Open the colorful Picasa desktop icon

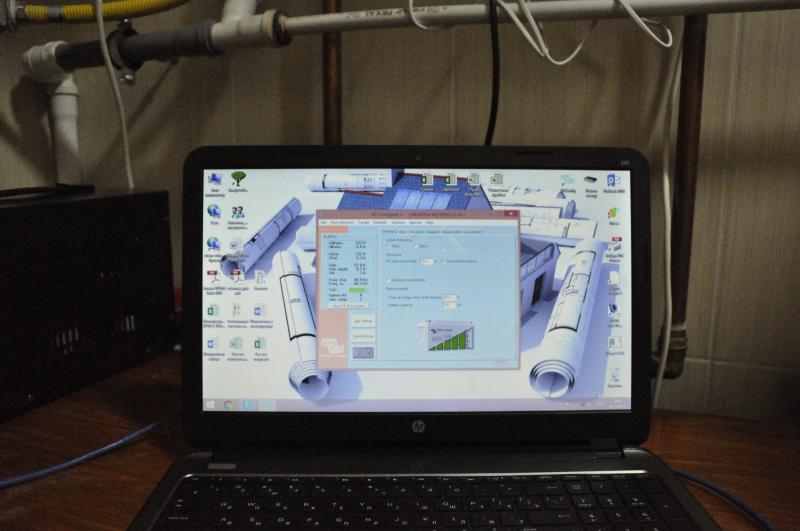(x=614, y=214)
